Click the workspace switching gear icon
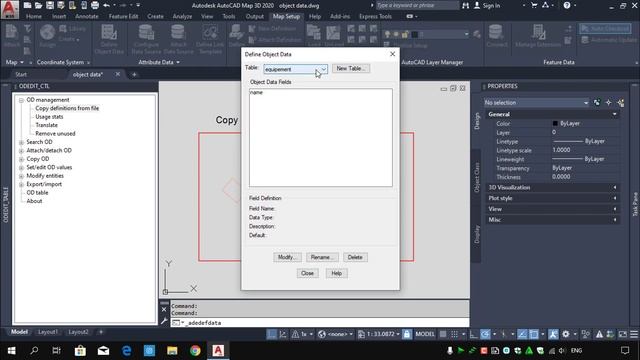 (x=566, y=334)
